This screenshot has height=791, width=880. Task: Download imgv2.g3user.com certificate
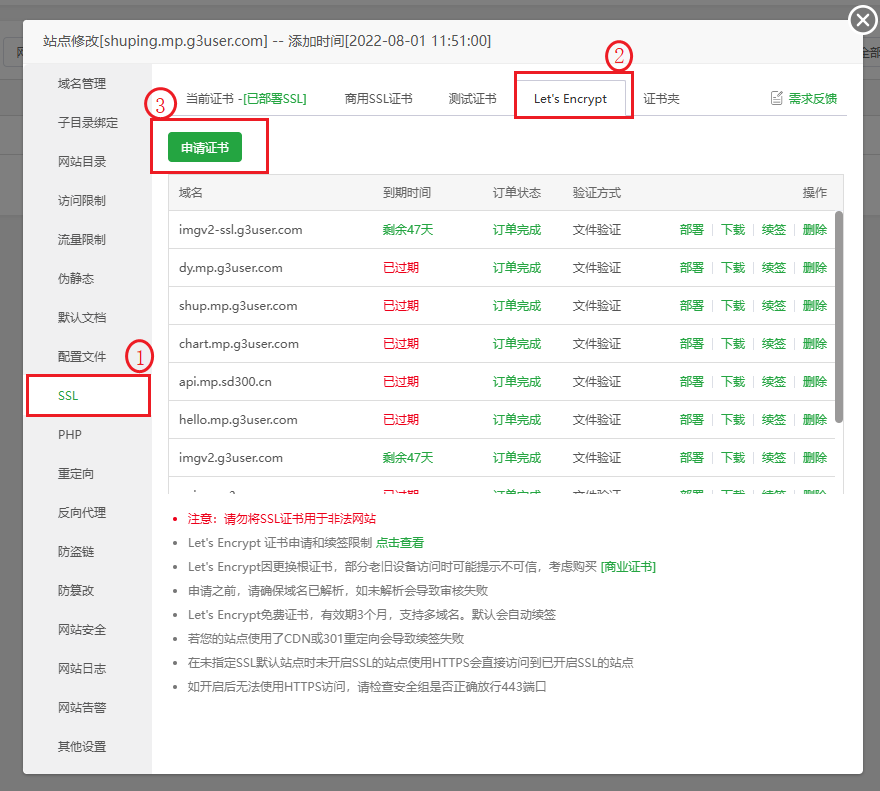click(732, 458)
